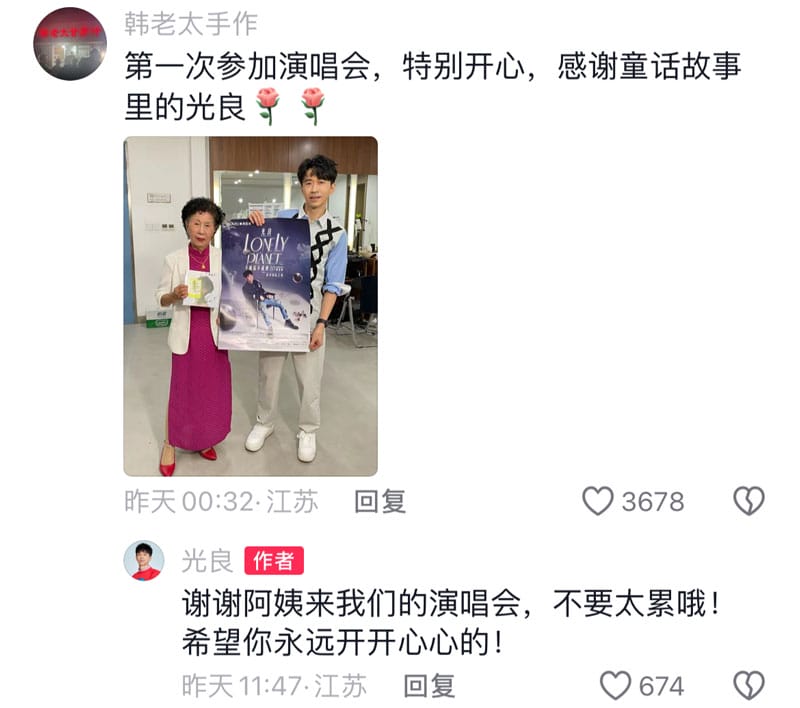Tap the first rose emoji after 光良
The image size is (800, 708).
[x=268, y=106]
